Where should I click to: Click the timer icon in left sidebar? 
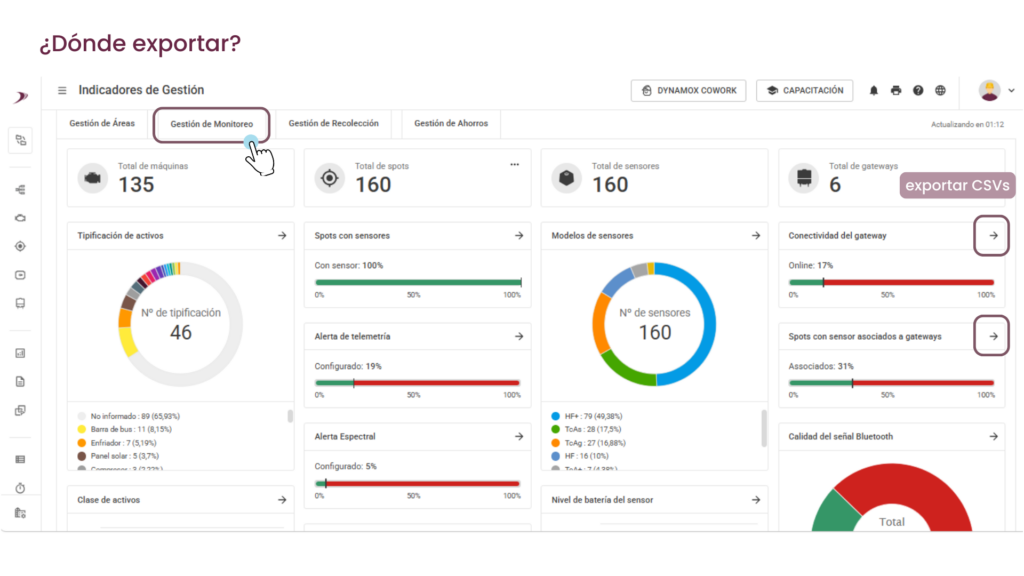[x=20, y=488]
